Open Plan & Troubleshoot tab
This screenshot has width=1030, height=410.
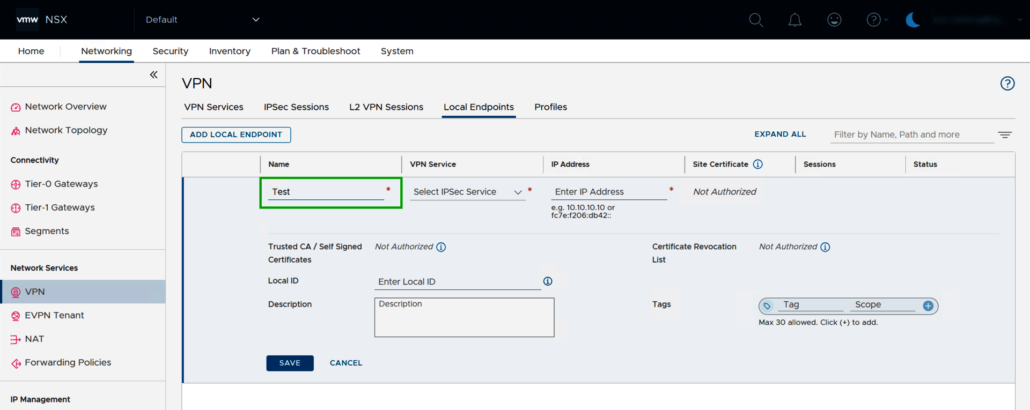pyautogui.click(x=316, y=51)
